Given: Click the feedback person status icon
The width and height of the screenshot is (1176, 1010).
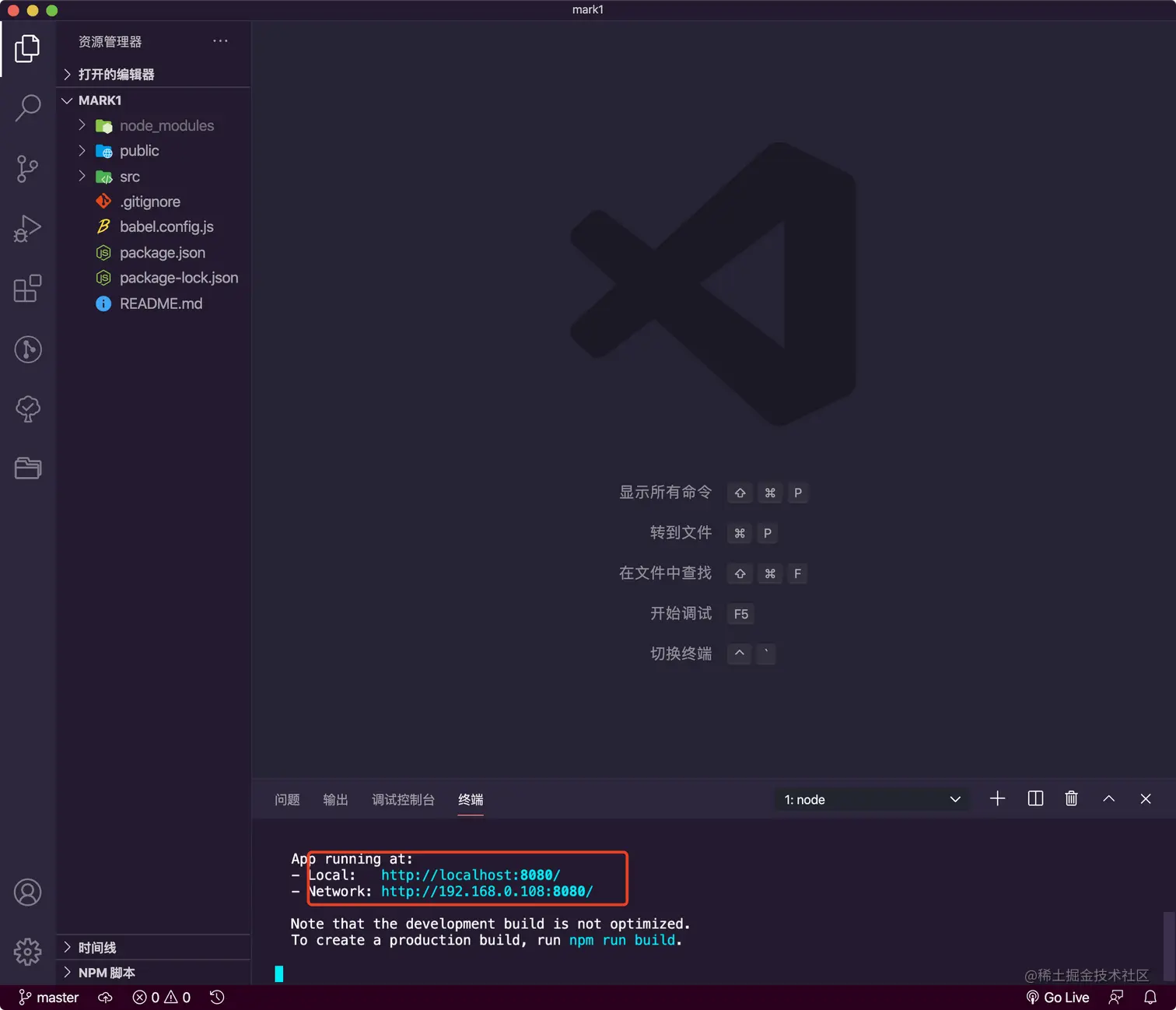Looking at the screenshot, I should 1116,998.
